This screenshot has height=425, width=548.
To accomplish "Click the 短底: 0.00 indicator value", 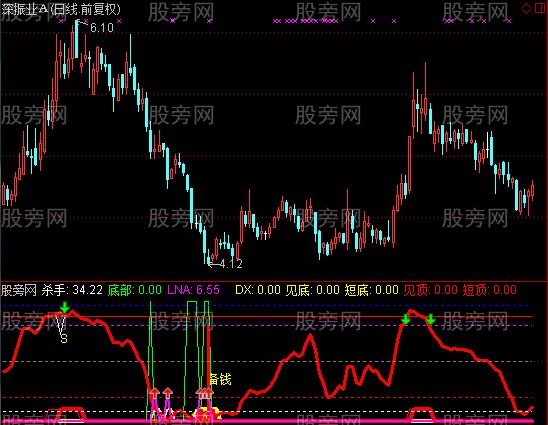I will point(372,290).
